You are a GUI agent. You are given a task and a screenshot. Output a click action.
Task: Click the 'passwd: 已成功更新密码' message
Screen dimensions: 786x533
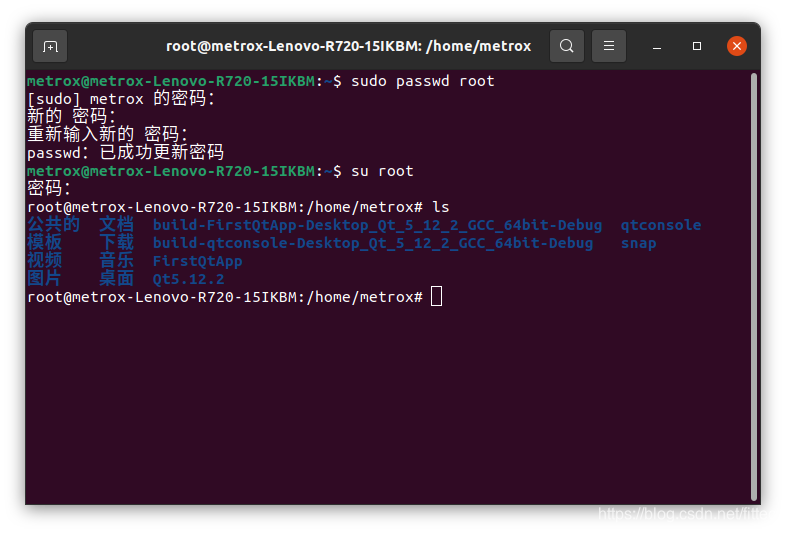pos(125,152)
